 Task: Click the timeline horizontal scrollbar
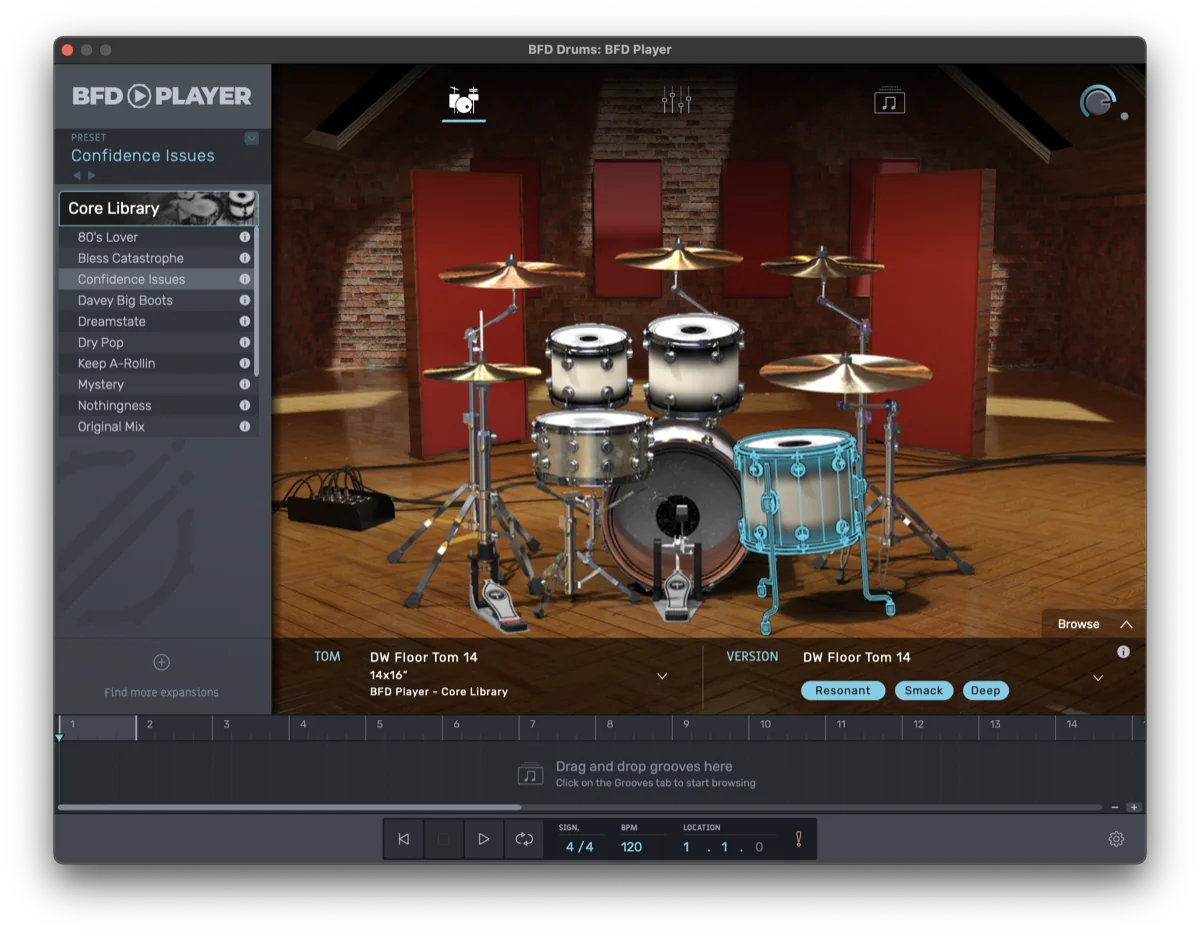tap(289, 807)
